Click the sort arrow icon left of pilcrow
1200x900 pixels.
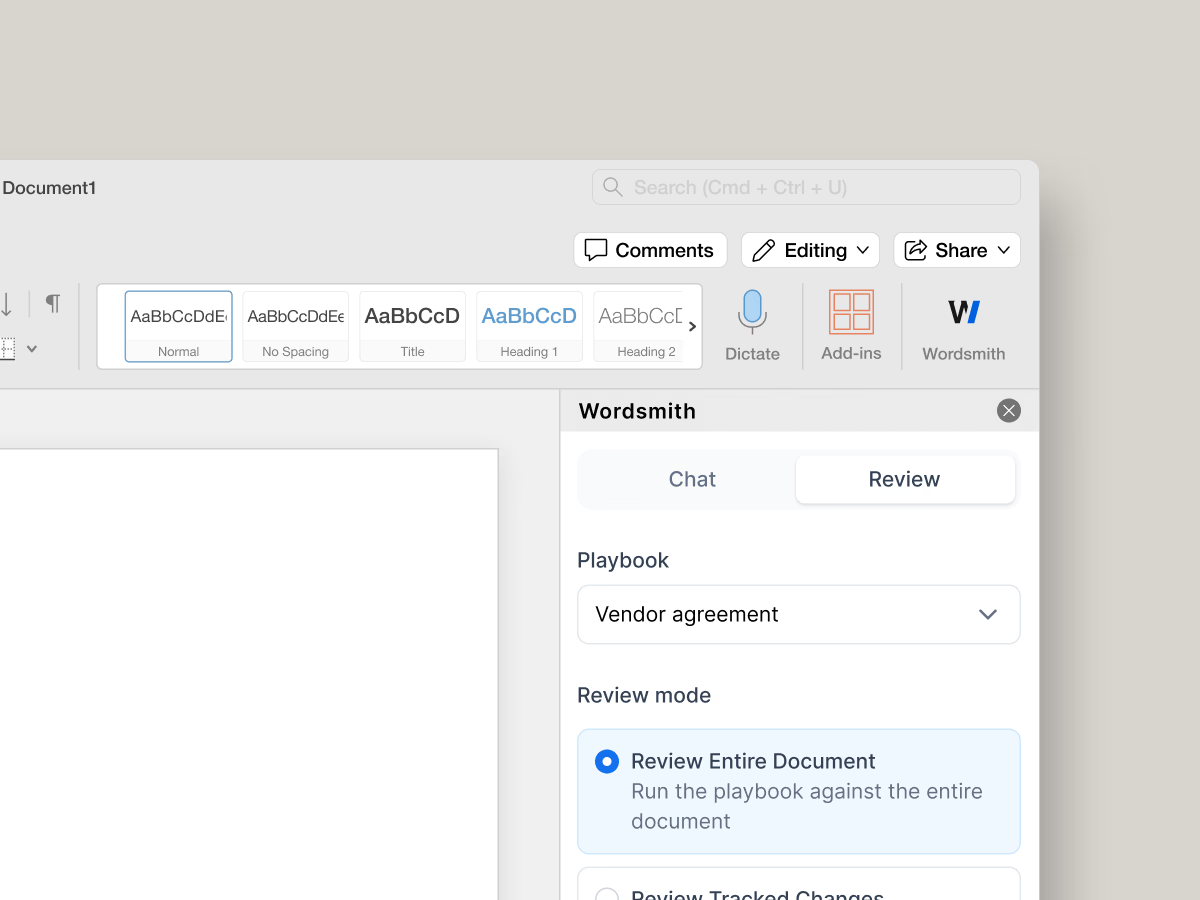(x=7, y=304)
